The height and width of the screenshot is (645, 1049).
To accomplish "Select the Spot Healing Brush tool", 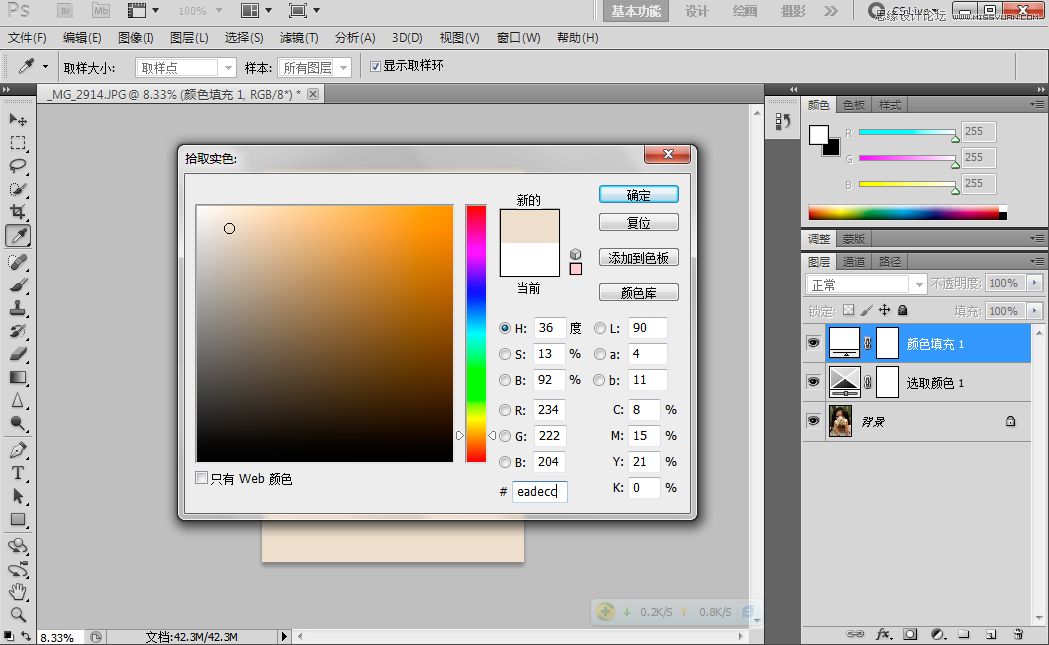I will (x=18, y=262).
